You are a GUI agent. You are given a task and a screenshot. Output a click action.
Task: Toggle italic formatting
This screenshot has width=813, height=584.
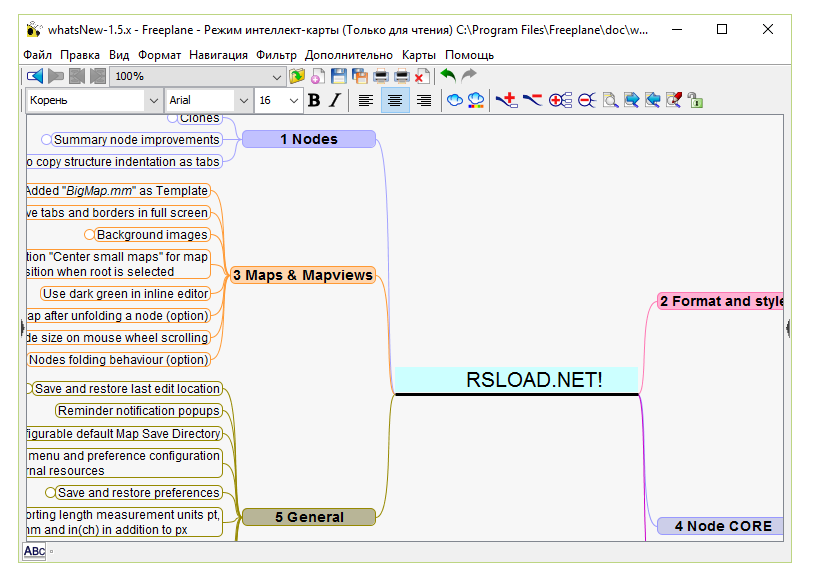pyautogui.click(x=335, y=100)
